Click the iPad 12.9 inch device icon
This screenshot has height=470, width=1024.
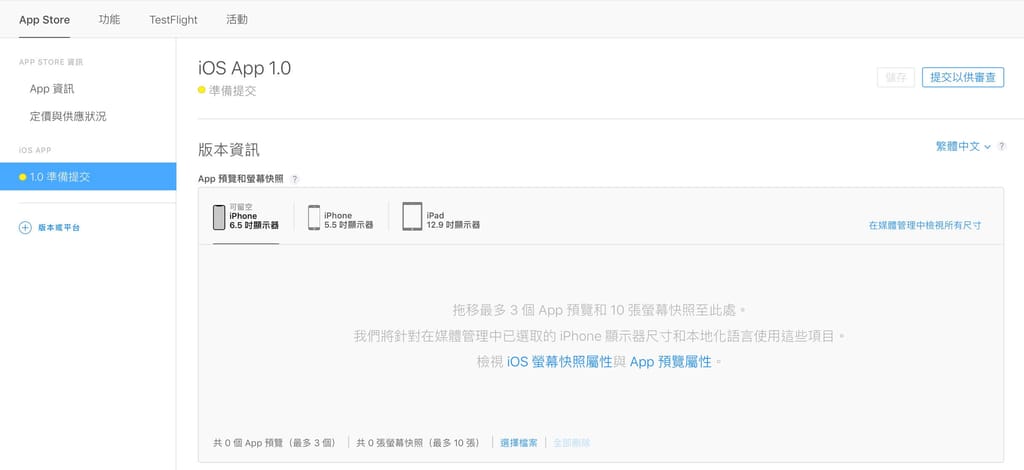(412, 216)
